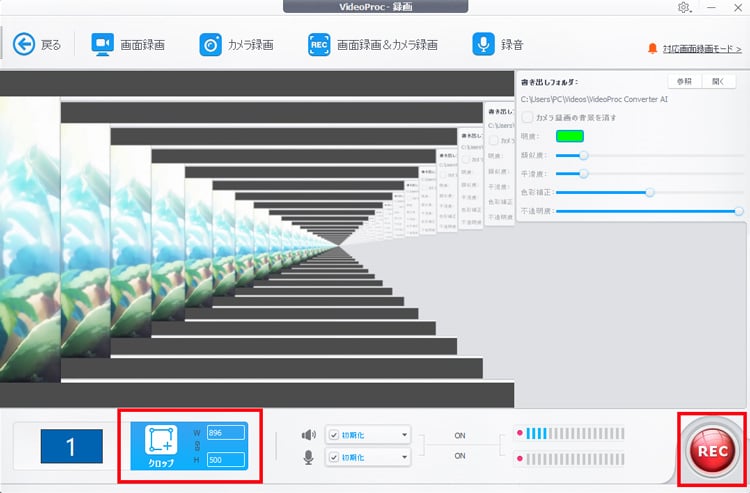Click the 戻る back arrow icon
750x493 pixels.
pyautogui.click(x=24, y=44)
